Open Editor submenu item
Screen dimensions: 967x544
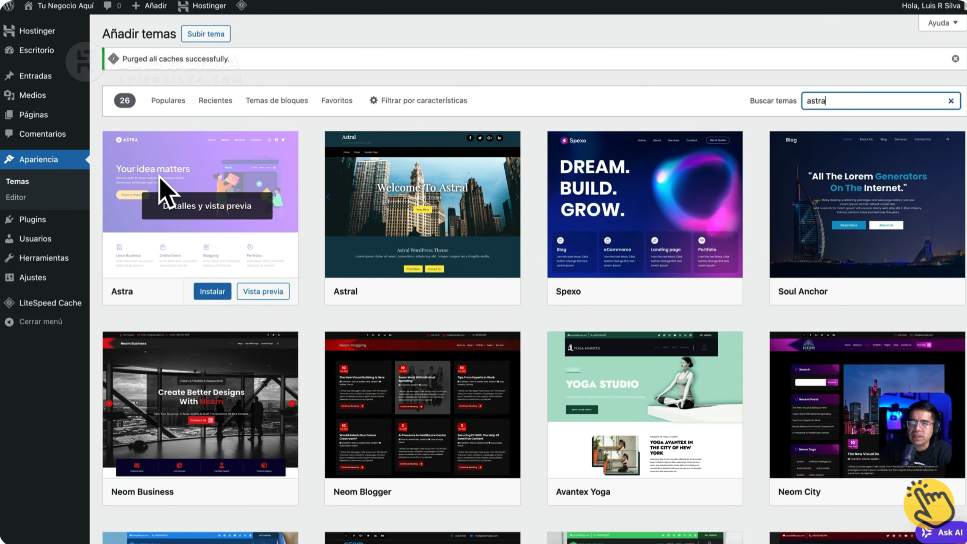click(16, 197)
